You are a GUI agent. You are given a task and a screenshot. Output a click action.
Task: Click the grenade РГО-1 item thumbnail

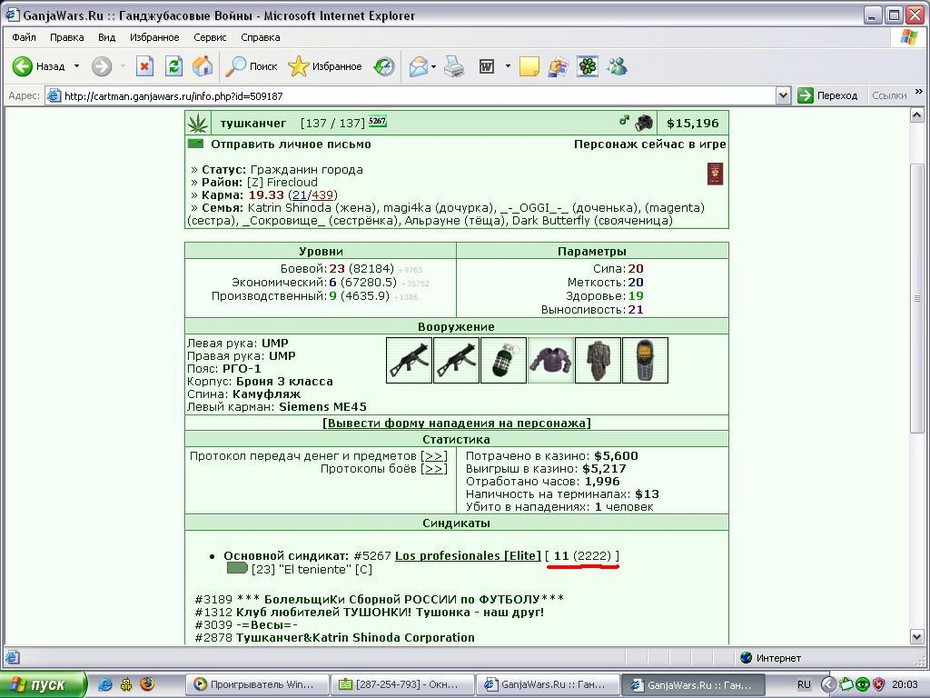pyautogui.click(x=504, y=361)
